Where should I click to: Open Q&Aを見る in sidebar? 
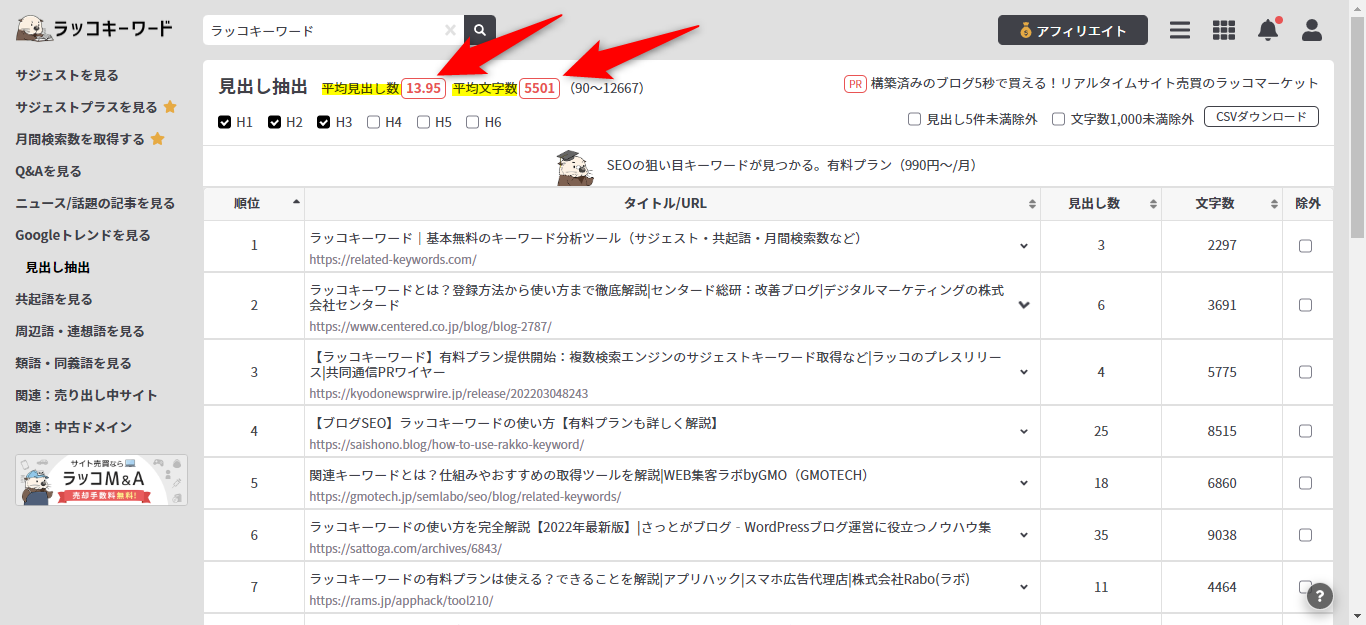pos(48,171)
